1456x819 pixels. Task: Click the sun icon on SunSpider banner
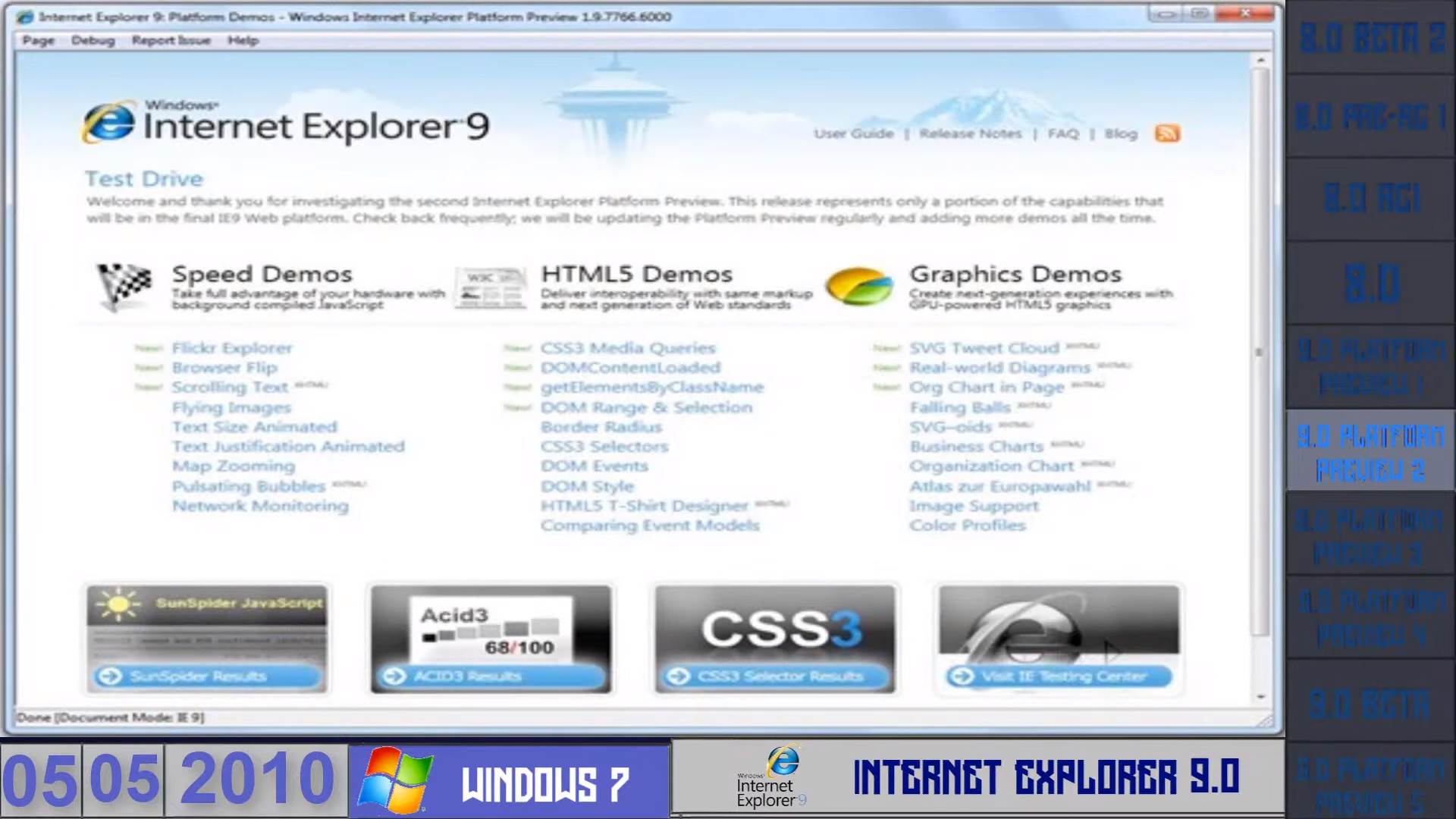118,603
